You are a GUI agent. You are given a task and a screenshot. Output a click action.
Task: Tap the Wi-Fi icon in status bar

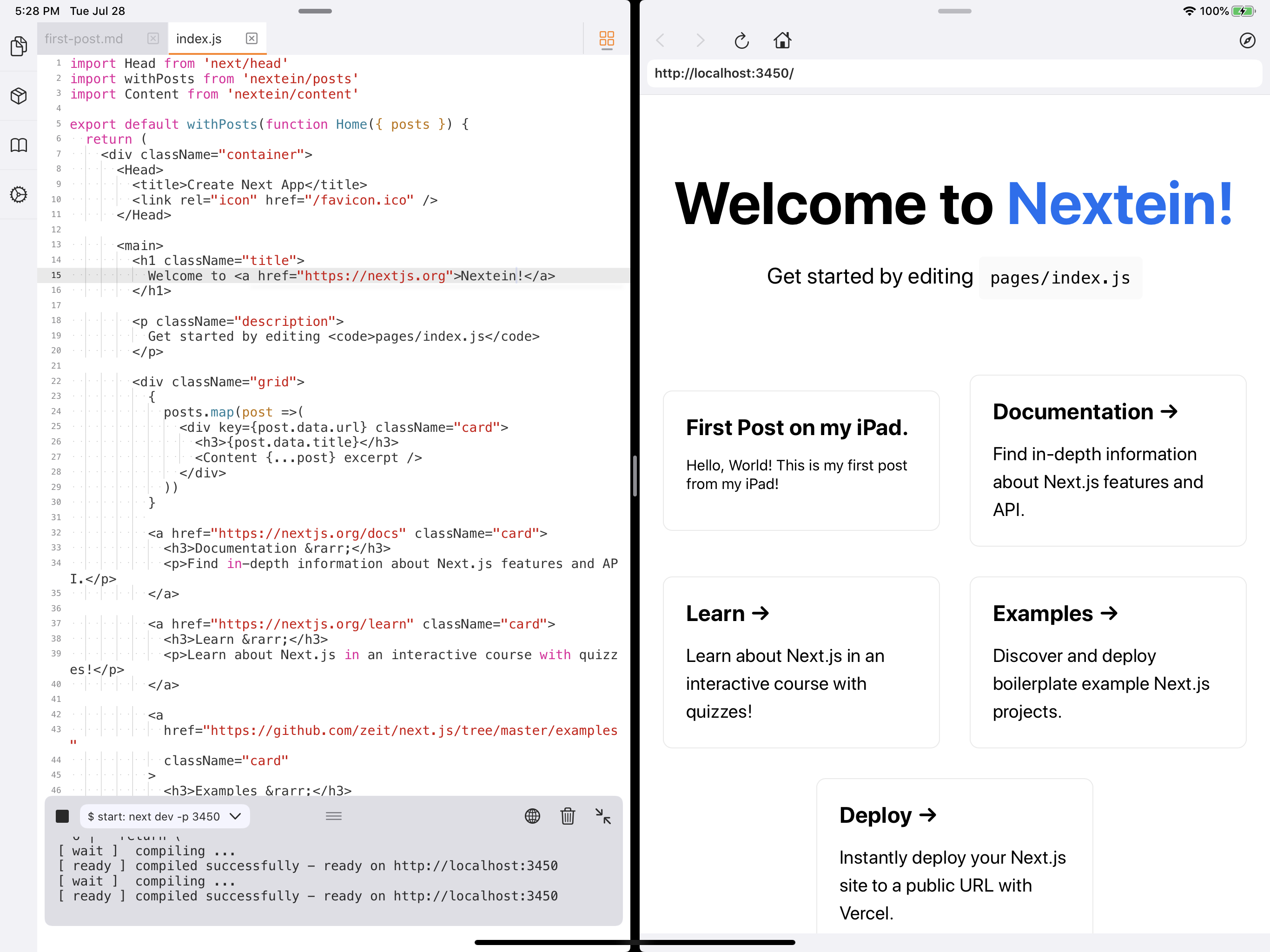coord(1189,11)
